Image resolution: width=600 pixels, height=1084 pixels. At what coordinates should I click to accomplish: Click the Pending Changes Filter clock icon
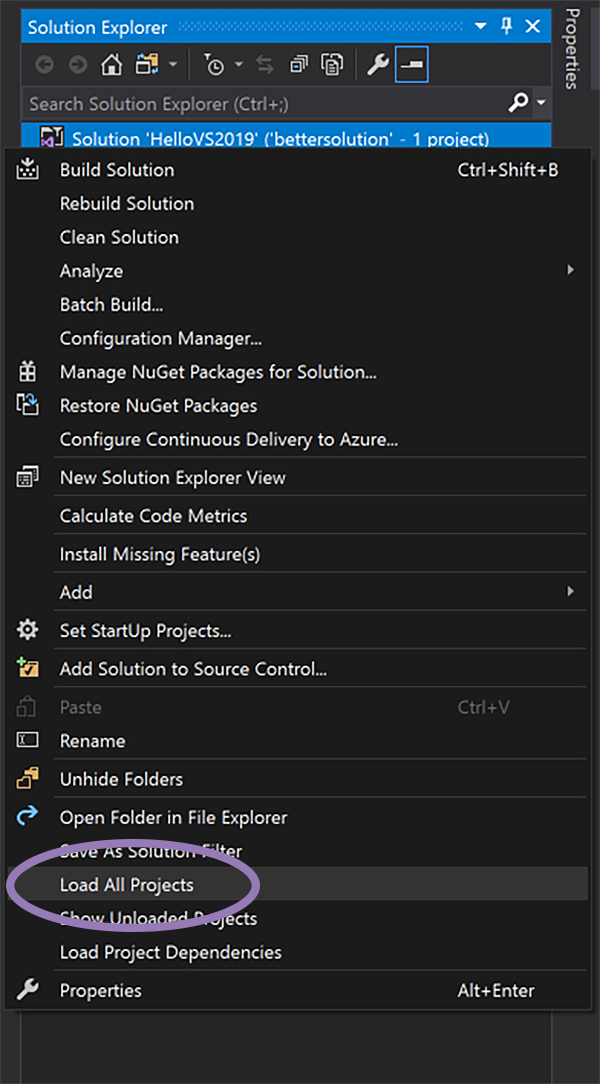[215, 66]
